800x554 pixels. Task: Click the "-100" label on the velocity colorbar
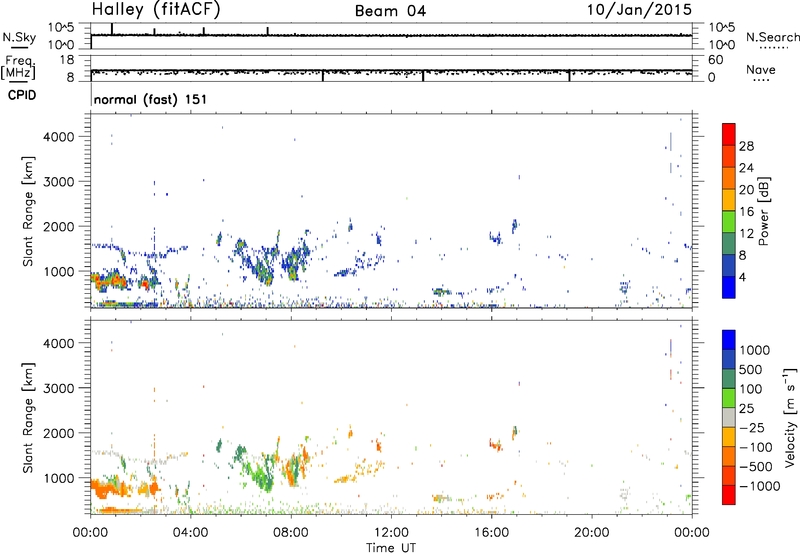coord(755,447)
